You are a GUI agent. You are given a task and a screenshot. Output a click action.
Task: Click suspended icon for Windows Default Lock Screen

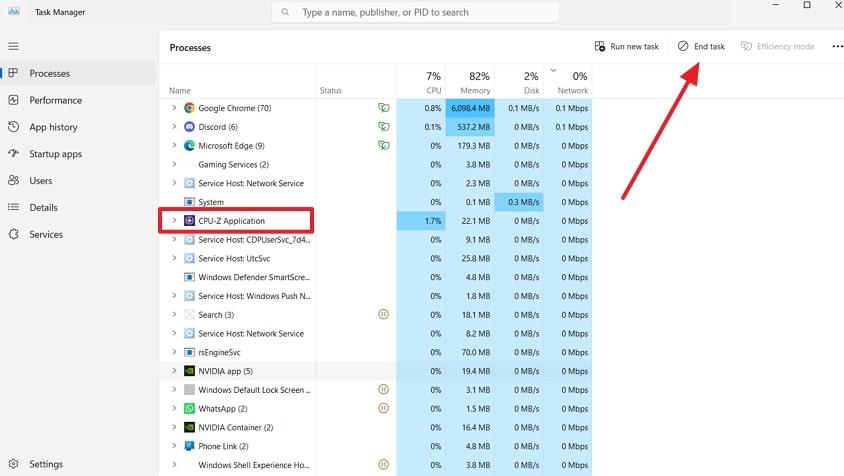383,389
